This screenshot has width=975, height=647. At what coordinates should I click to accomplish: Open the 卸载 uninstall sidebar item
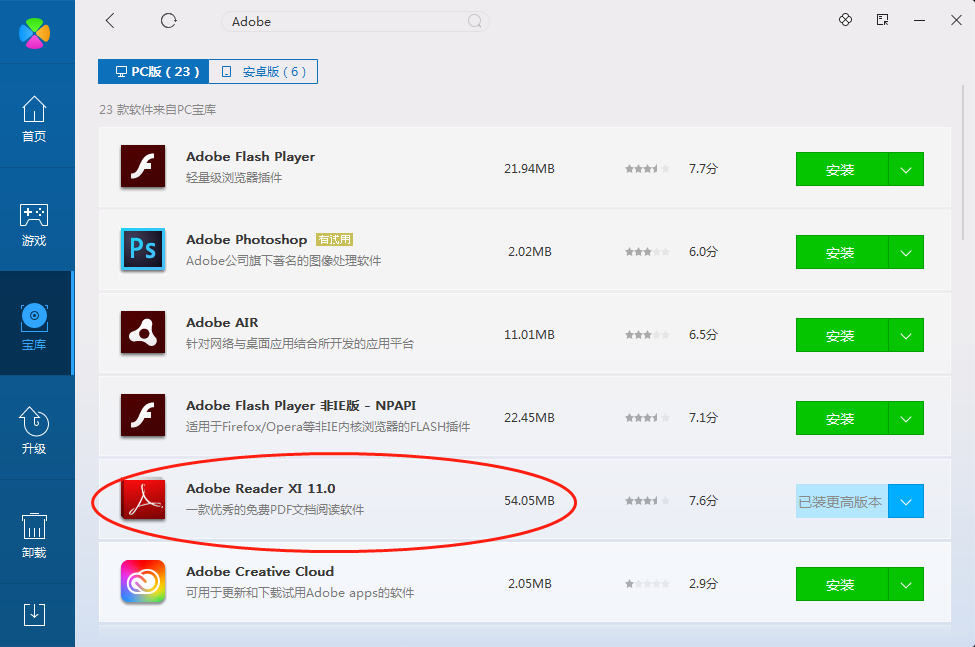(x=35, y=535)
